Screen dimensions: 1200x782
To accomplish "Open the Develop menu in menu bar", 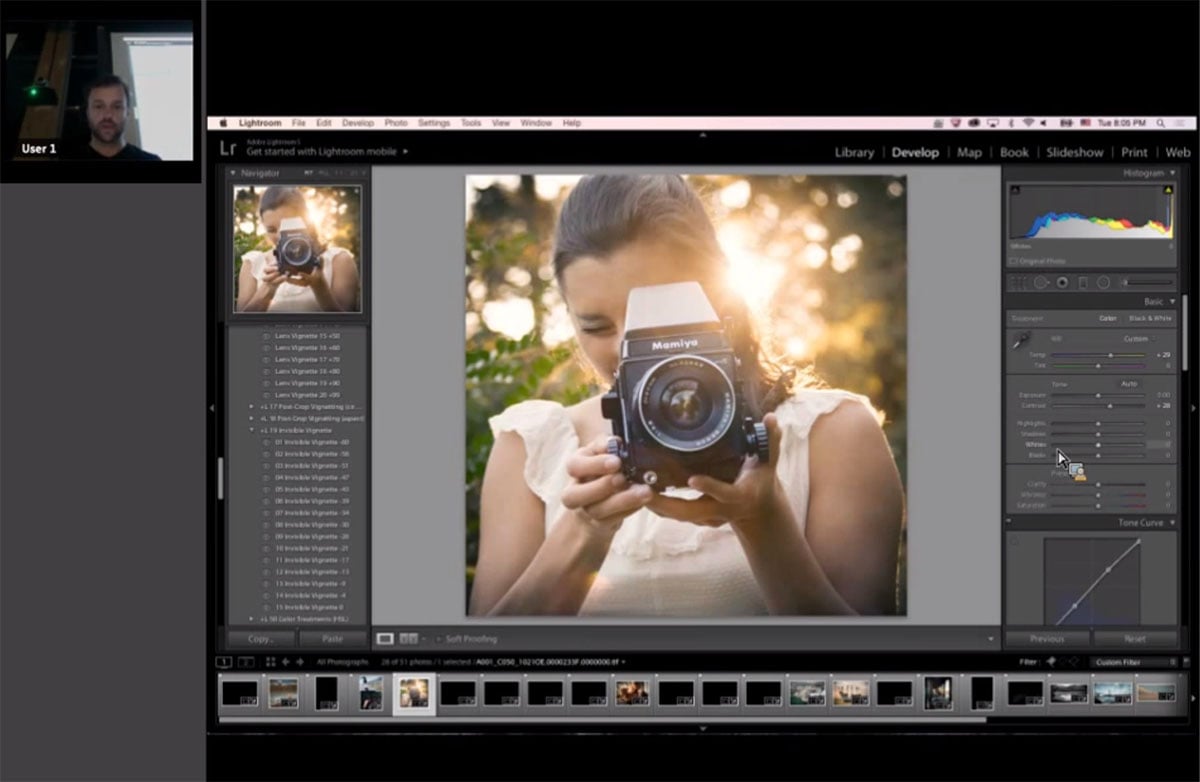I will (x=357, y=123).
